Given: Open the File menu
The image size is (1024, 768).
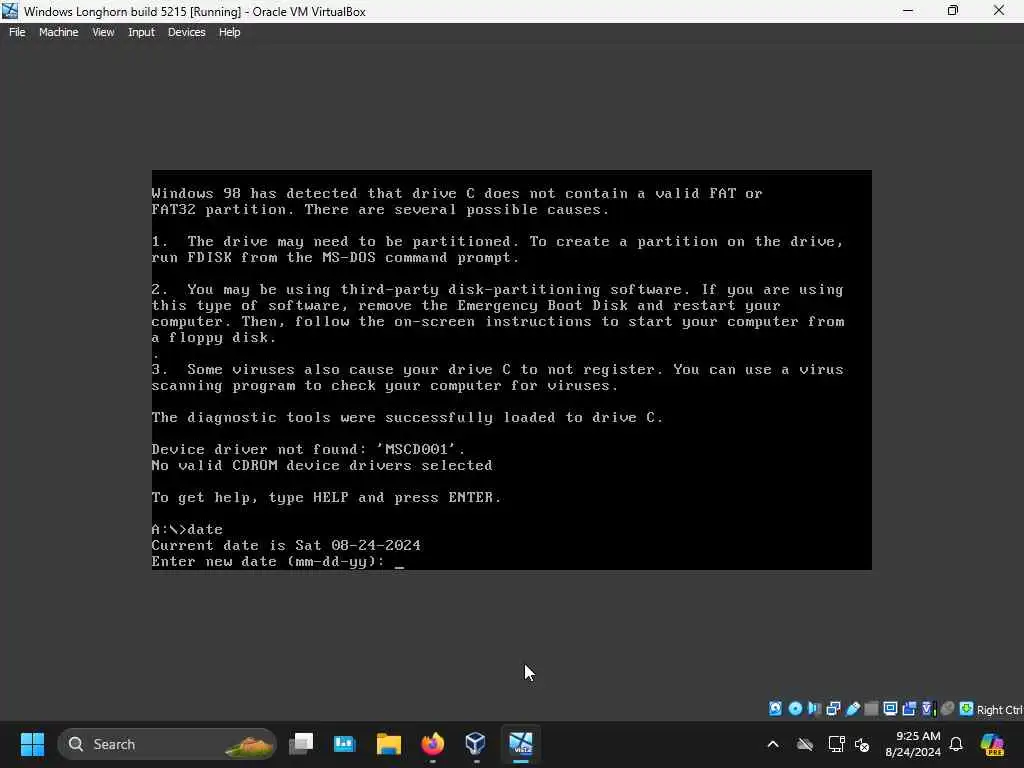Looking at the screenshot, I should [x=17, y=32].
